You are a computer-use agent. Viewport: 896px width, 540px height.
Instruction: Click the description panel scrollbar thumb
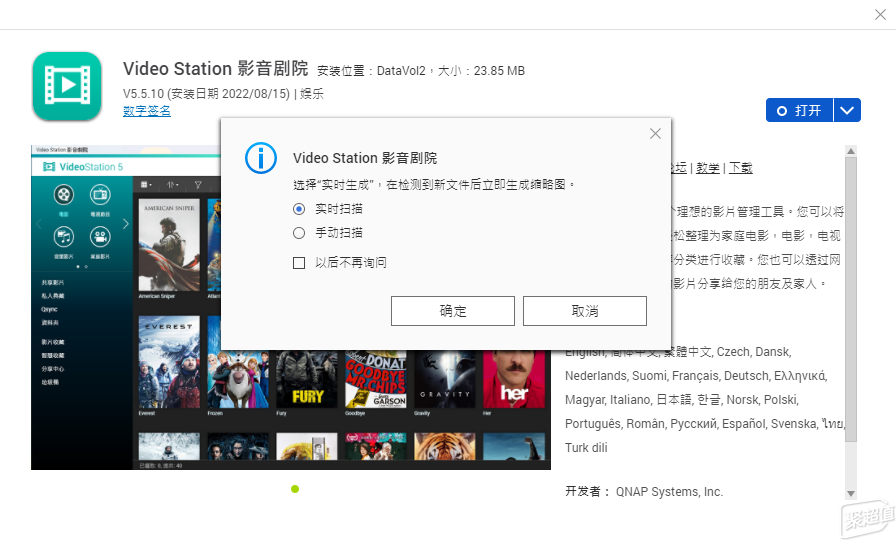(x=851, y=299)
